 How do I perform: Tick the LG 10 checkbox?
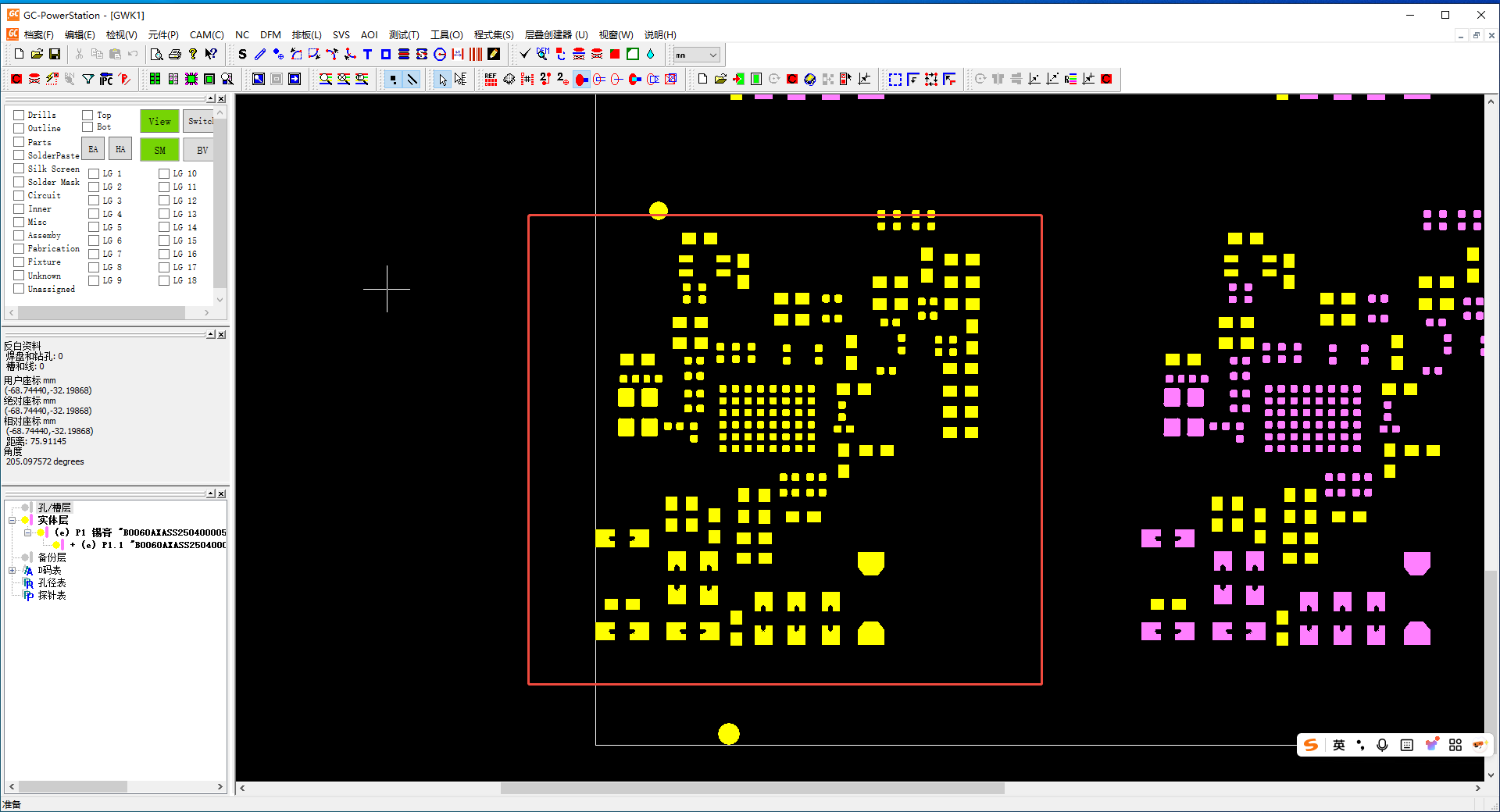pyautogui.click(x=164, y=173)
